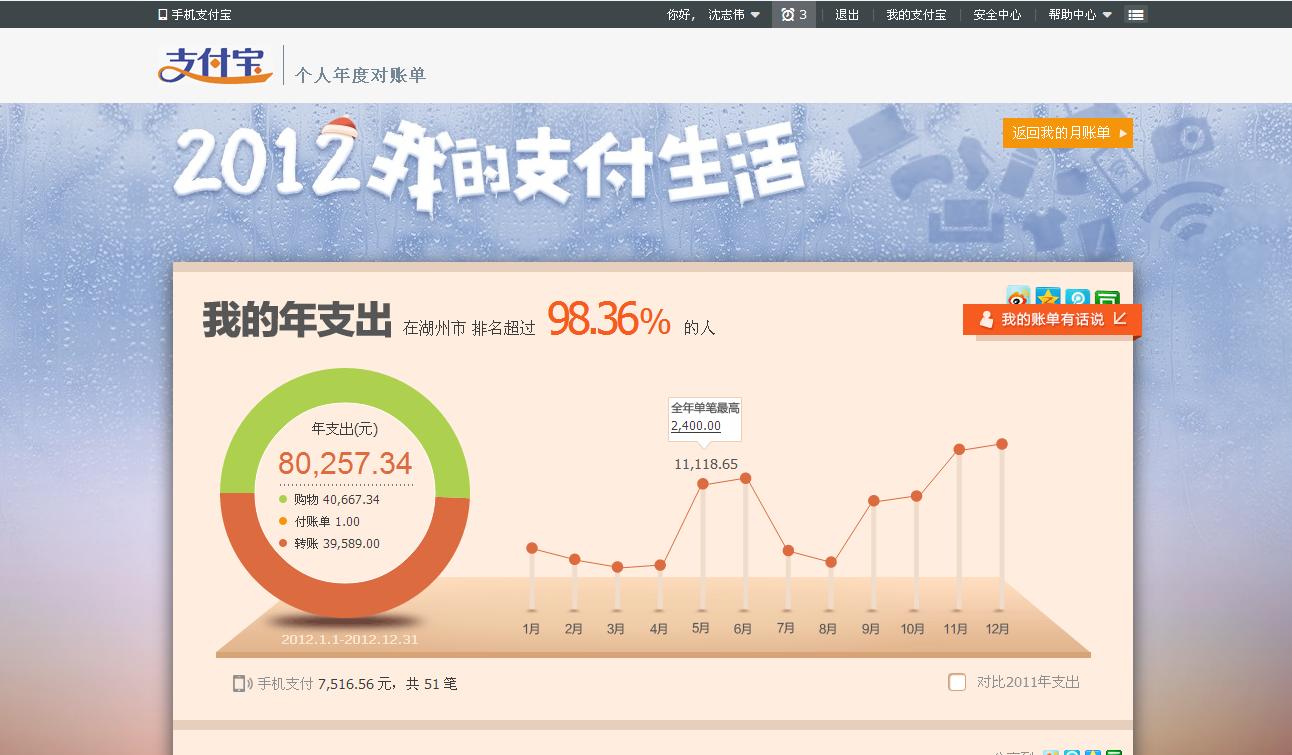Click 付账单 1.00 legend entry

[x=319, y=522]
